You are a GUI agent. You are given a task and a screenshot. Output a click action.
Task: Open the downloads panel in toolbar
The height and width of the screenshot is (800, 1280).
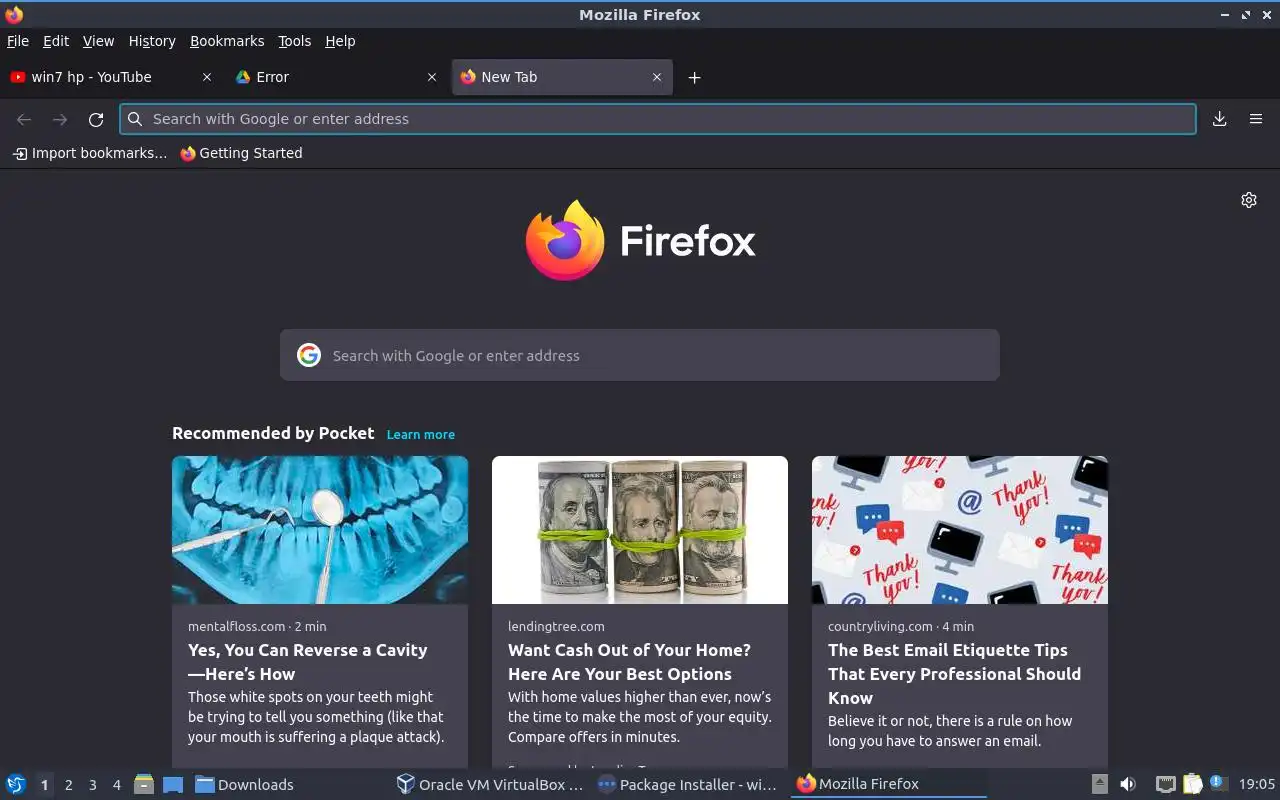1220,119
